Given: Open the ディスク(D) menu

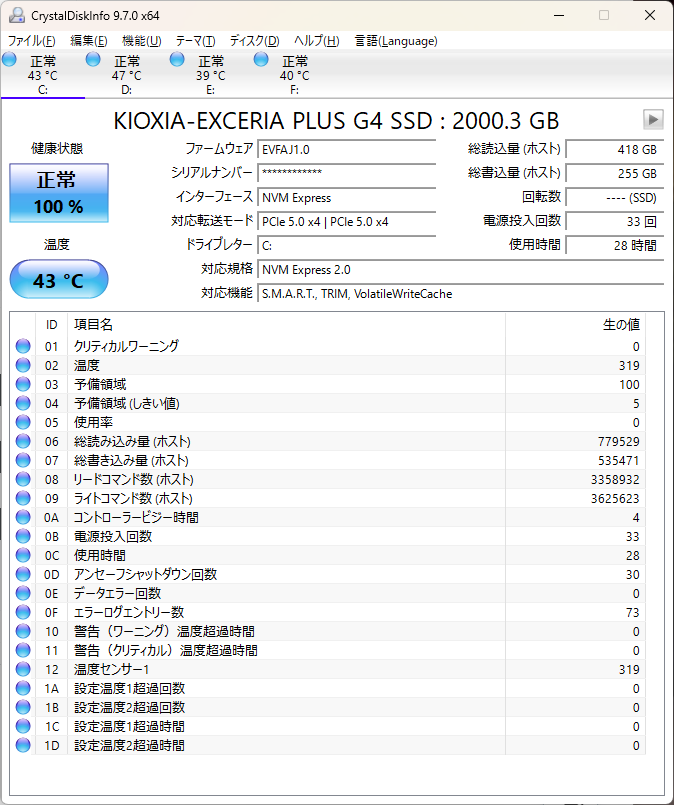Looking at the screenshot, I should [x=254, y=41].
